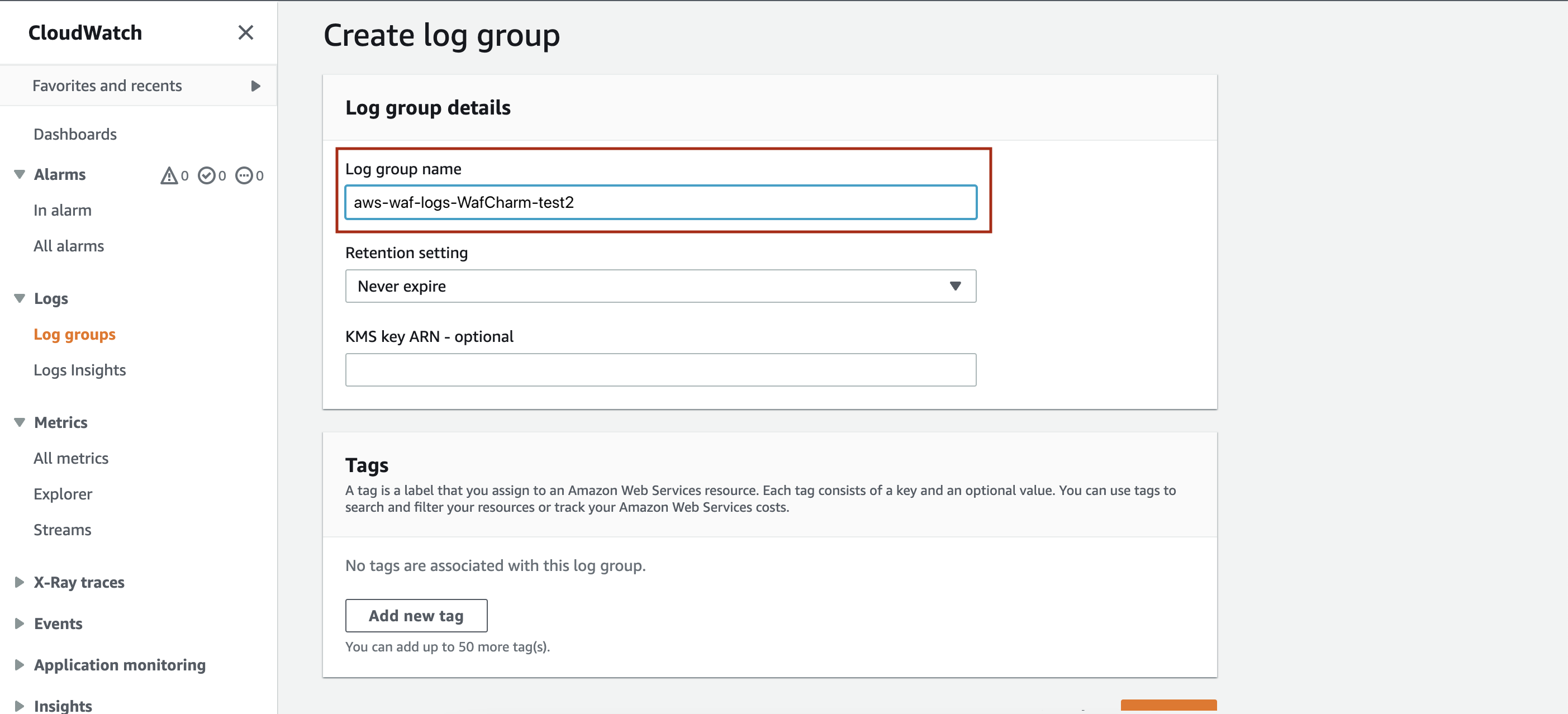Collapse the Metrics section triangle
This screenshot has height=714, width=1568.
pyautogui.click(x=20, y=422)
